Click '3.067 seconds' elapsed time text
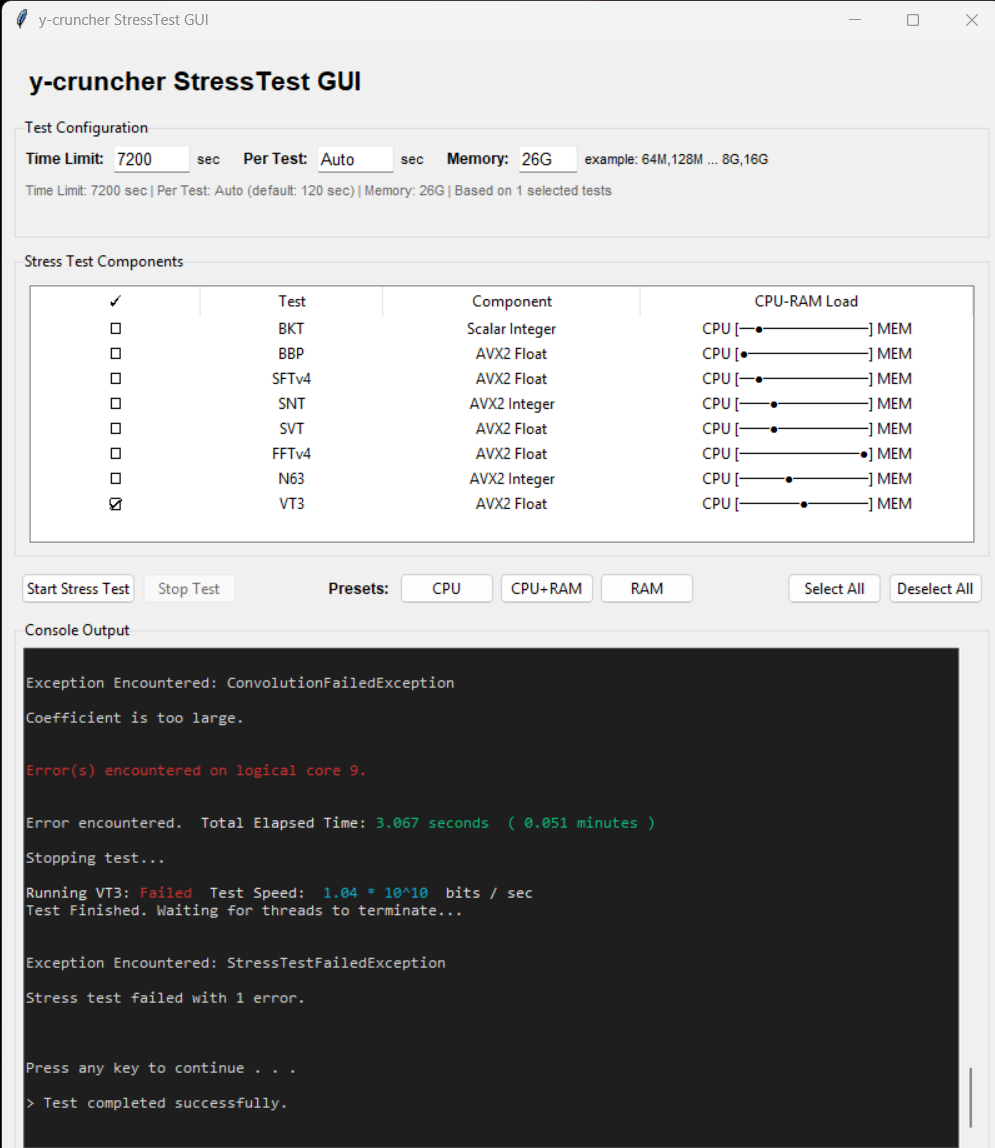This screenshot has width=995, height=1148. (432, 823)
